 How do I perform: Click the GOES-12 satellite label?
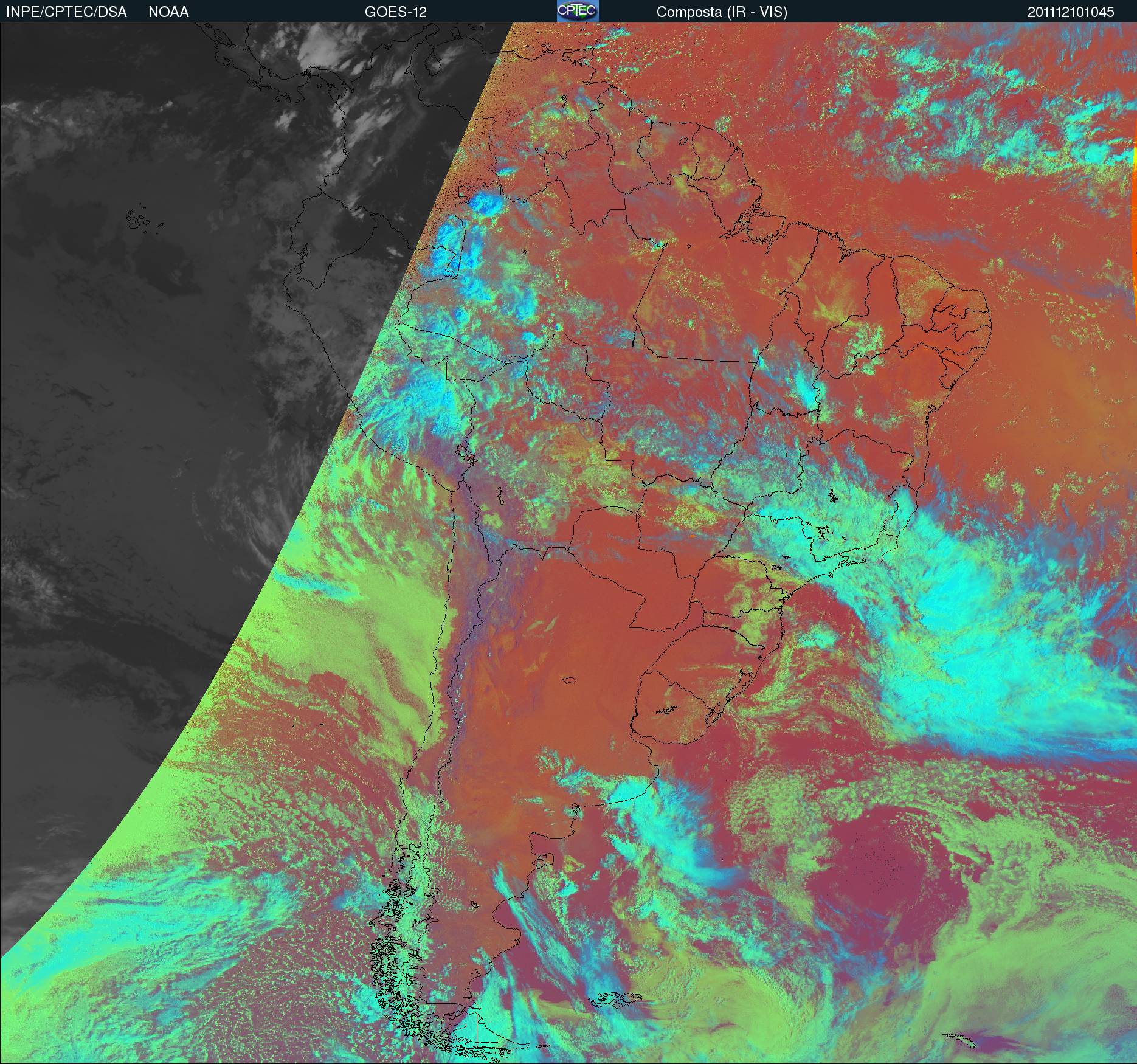tap(396, 12)
